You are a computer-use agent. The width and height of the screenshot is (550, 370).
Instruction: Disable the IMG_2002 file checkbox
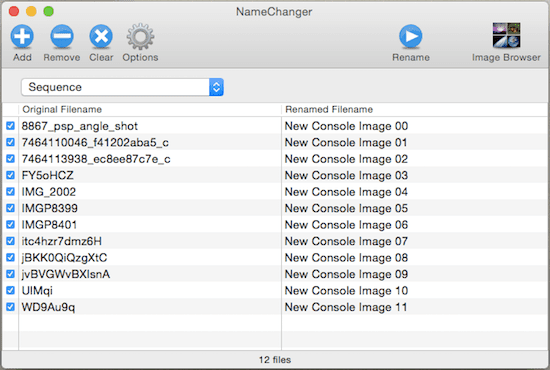click(x=11, y=191)
